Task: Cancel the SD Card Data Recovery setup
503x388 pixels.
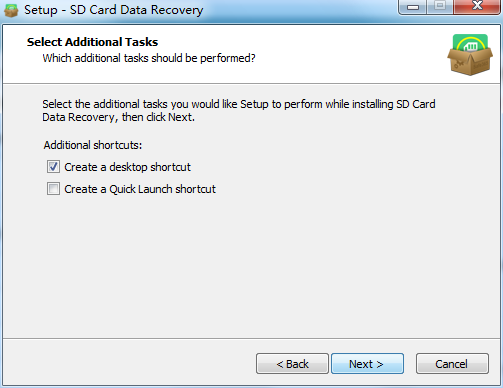Action: (x=452, y=364)
